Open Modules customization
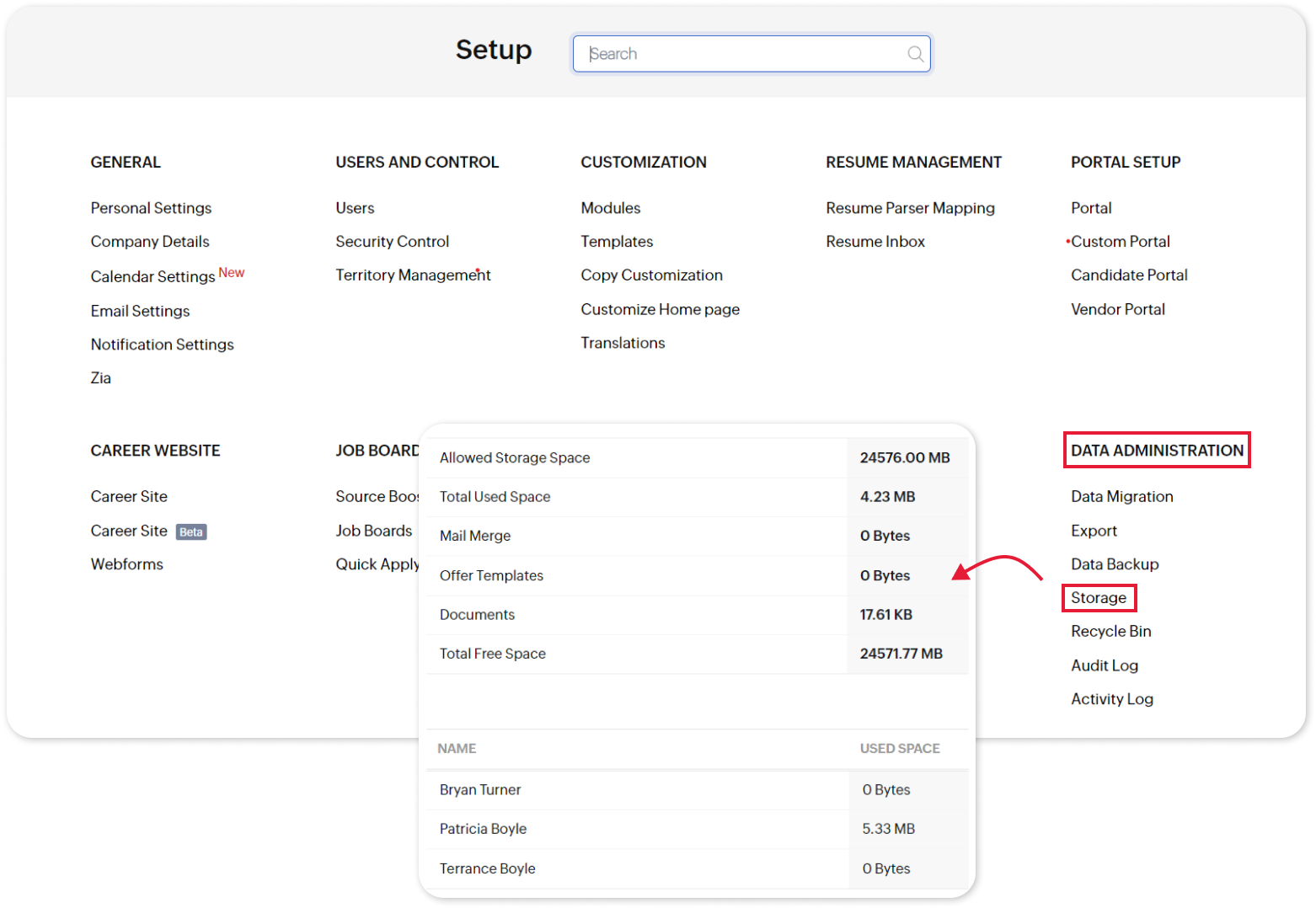Screen dimensions: 1316x908 [611, 208]
